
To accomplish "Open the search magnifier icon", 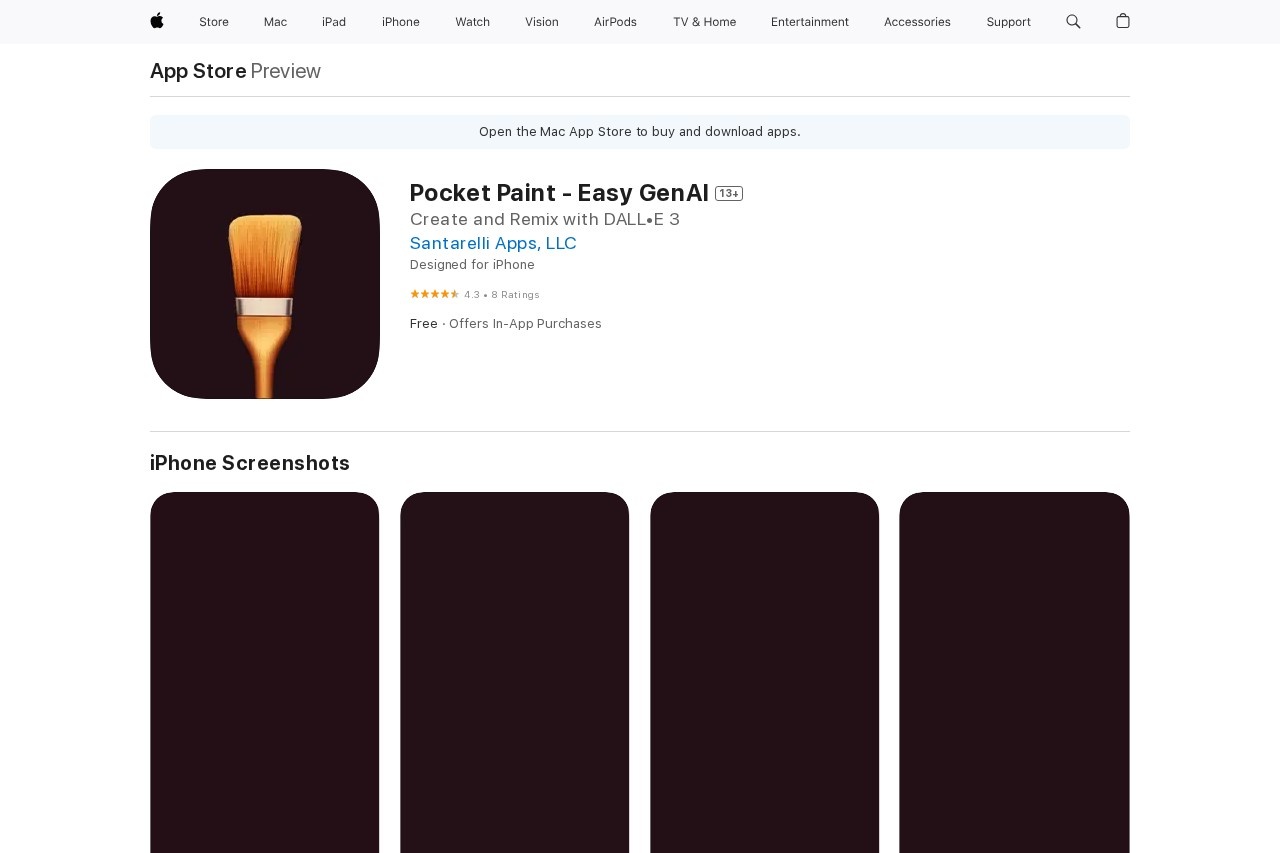I will pyautogui.click(x=1073, y=21).
